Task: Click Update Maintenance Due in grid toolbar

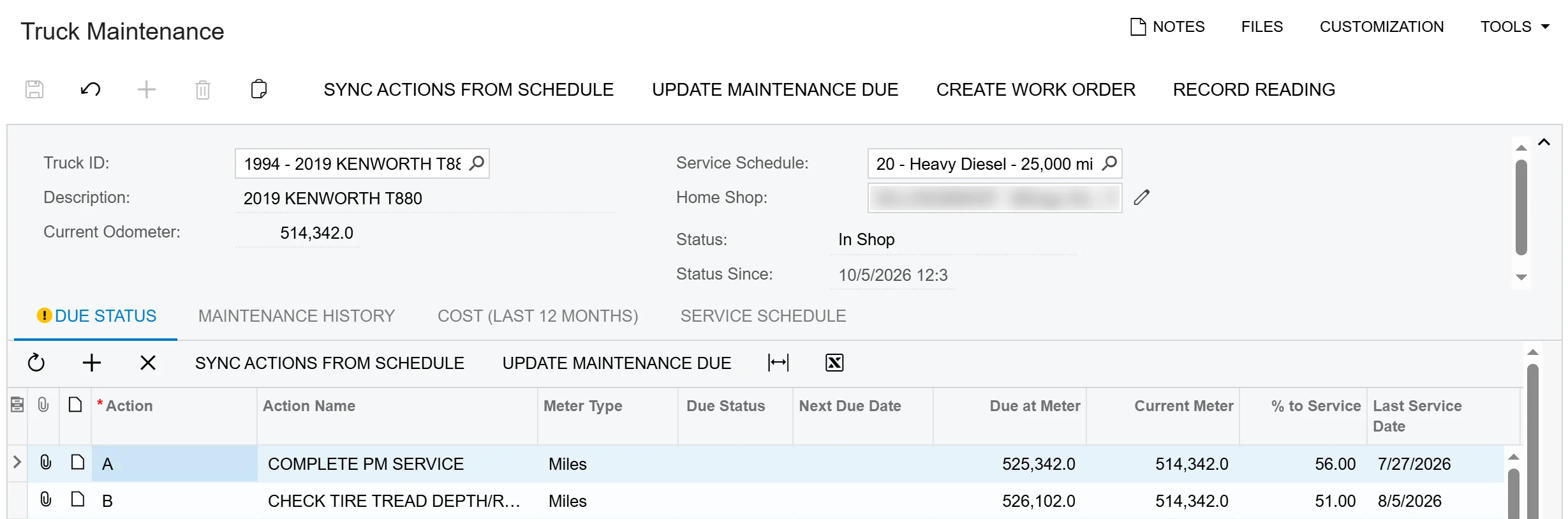Action: point(617,363)
